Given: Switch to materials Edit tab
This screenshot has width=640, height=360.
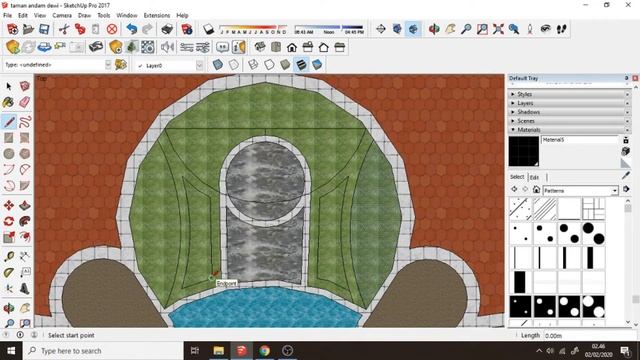Looking at the screenshot, I should point(534,177).
